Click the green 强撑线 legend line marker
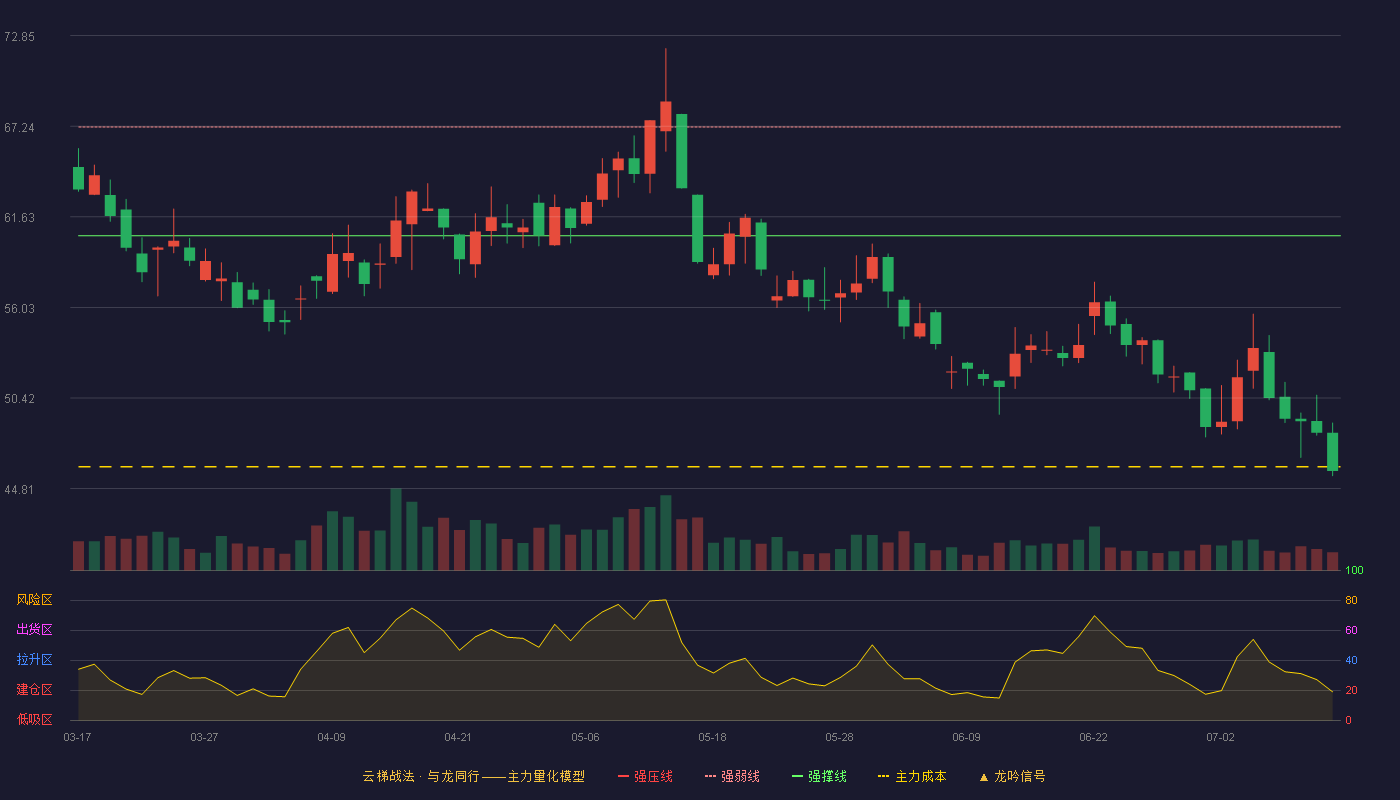The height and width of the screenshot is (800, 1400). click(797, 777)
